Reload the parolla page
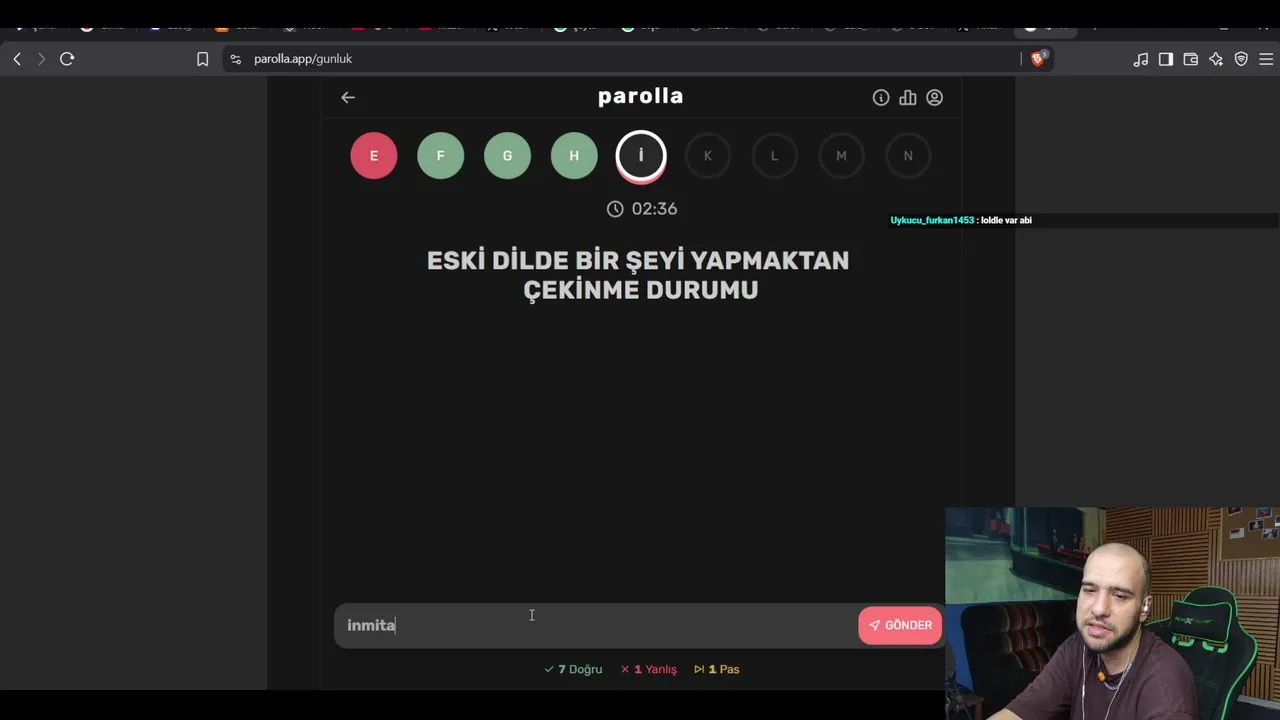Image resolution: width=1280 pixels, height=720 pixels. pos(67,59)
